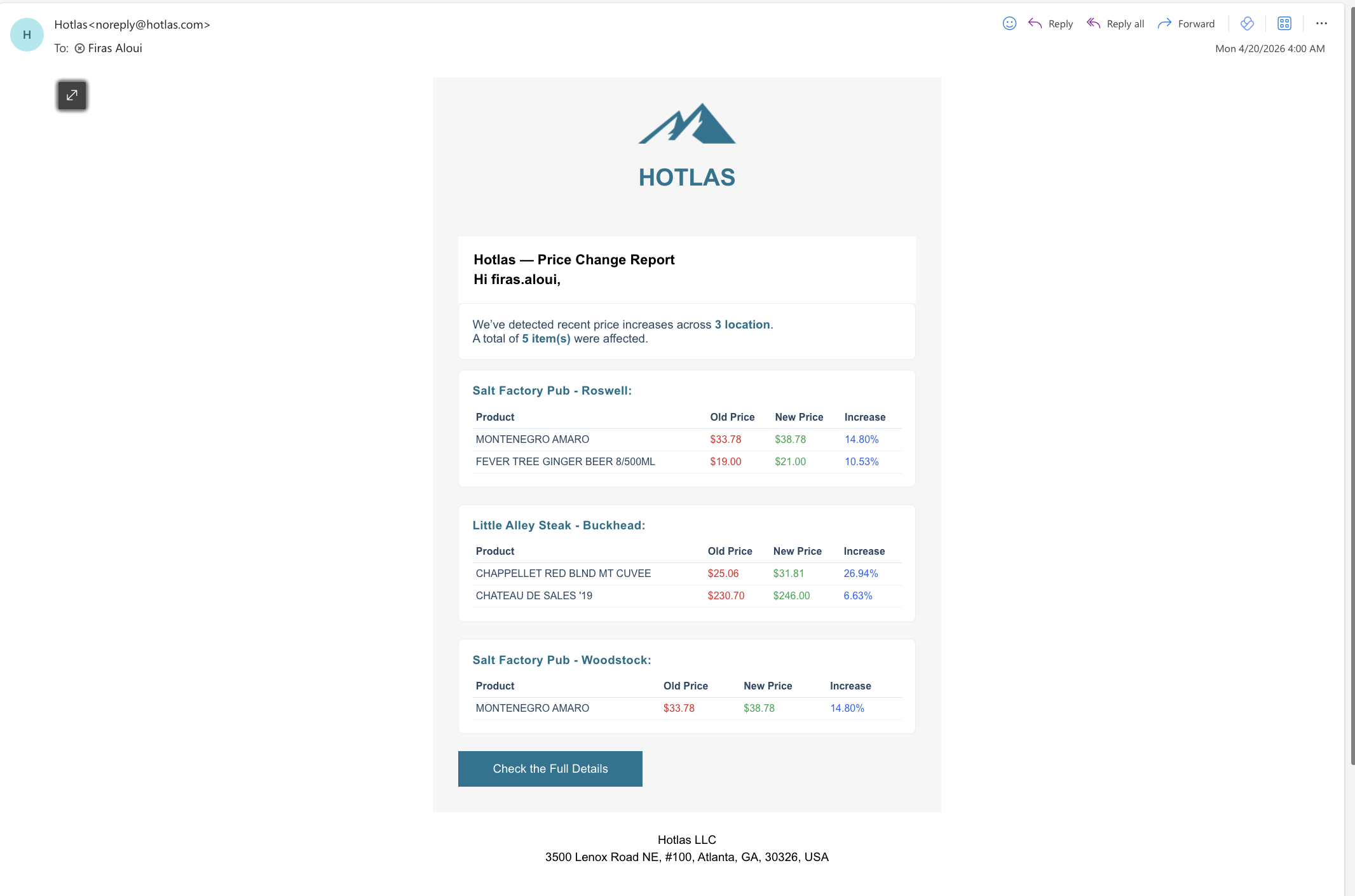
Task: Open the Reply action
Action: tap(1050, 23)
